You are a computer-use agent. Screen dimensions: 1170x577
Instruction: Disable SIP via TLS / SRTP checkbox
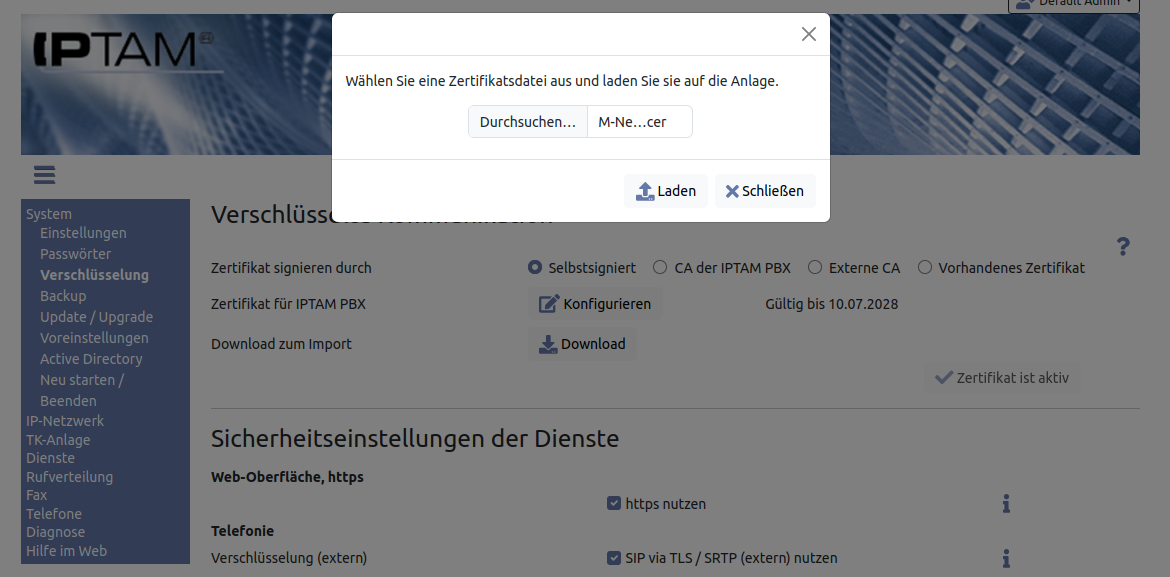[614, 558]
